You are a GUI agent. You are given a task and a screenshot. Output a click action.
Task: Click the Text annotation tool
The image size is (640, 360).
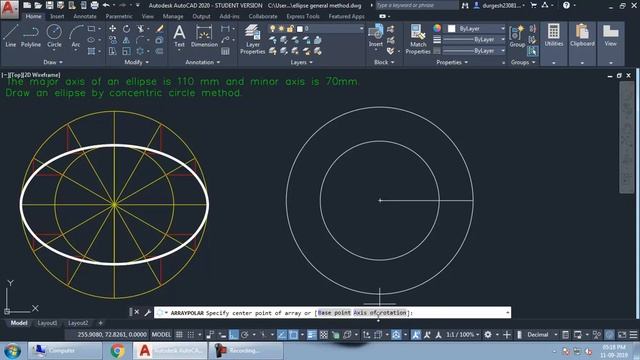coord(179,36)
